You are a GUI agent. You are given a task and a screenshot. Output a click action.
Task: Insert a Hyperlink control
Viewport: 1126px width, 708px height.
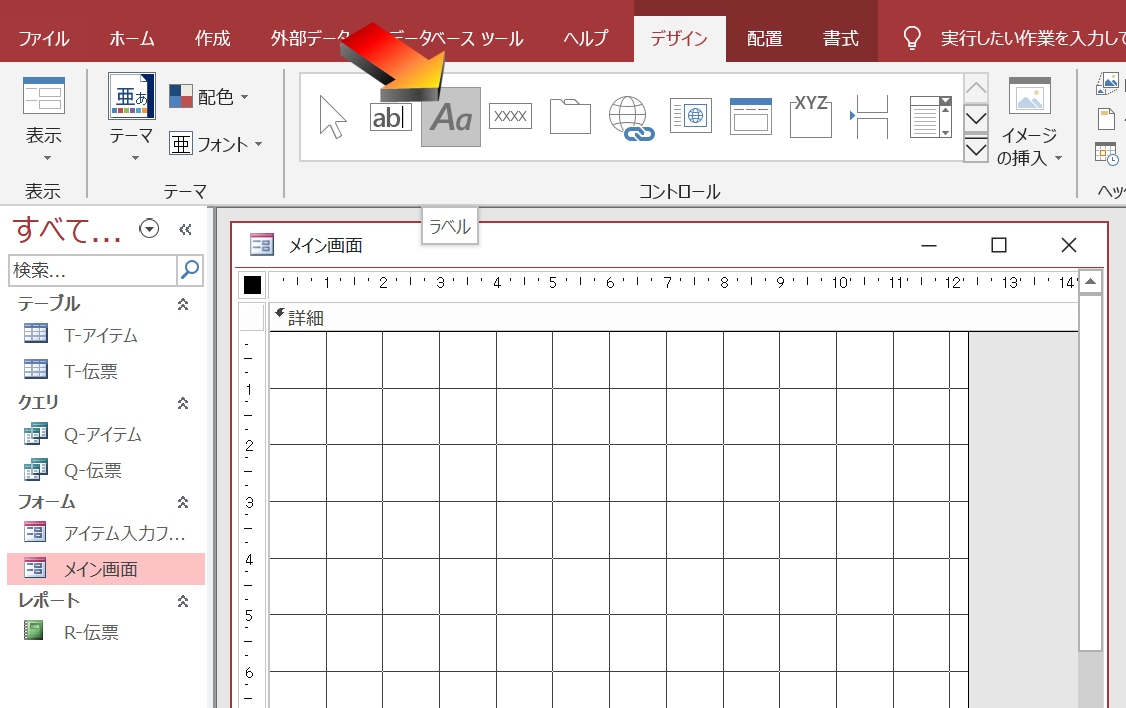(631, 117)
